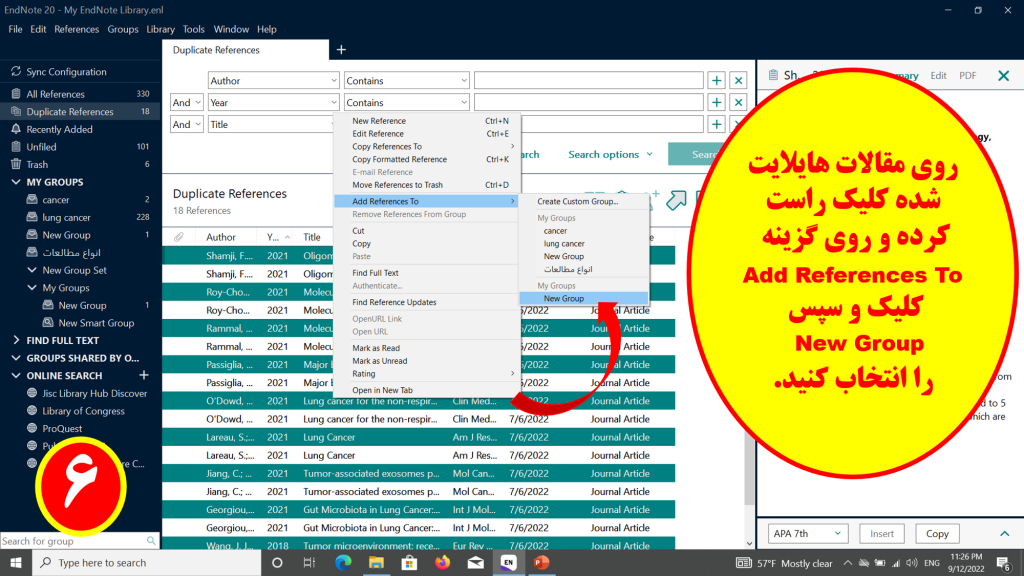The width and height of the screenshot is (1024, 576).
Task: Collapse the ONLINE SEARCH section
Action: 16,376
